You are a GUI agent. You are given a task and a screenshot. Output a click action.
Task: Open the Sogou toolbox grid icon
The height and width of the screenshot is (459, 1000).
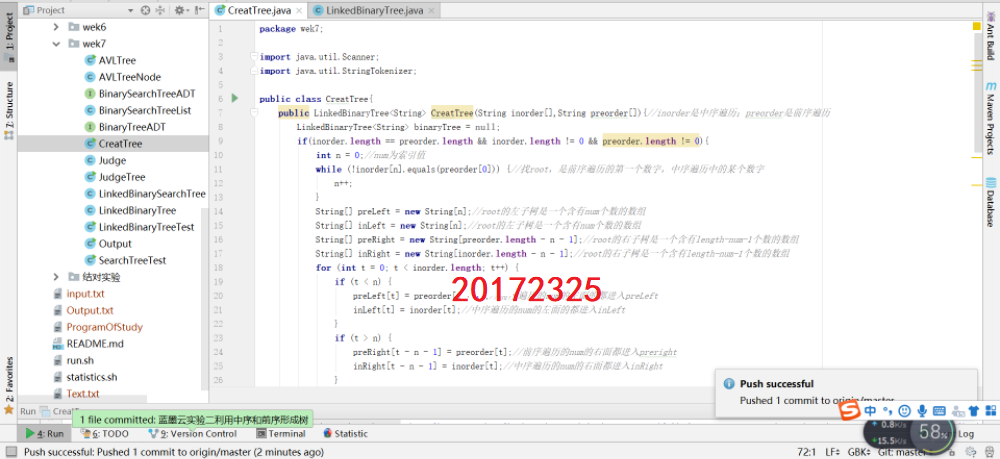(x=990, y=411)
